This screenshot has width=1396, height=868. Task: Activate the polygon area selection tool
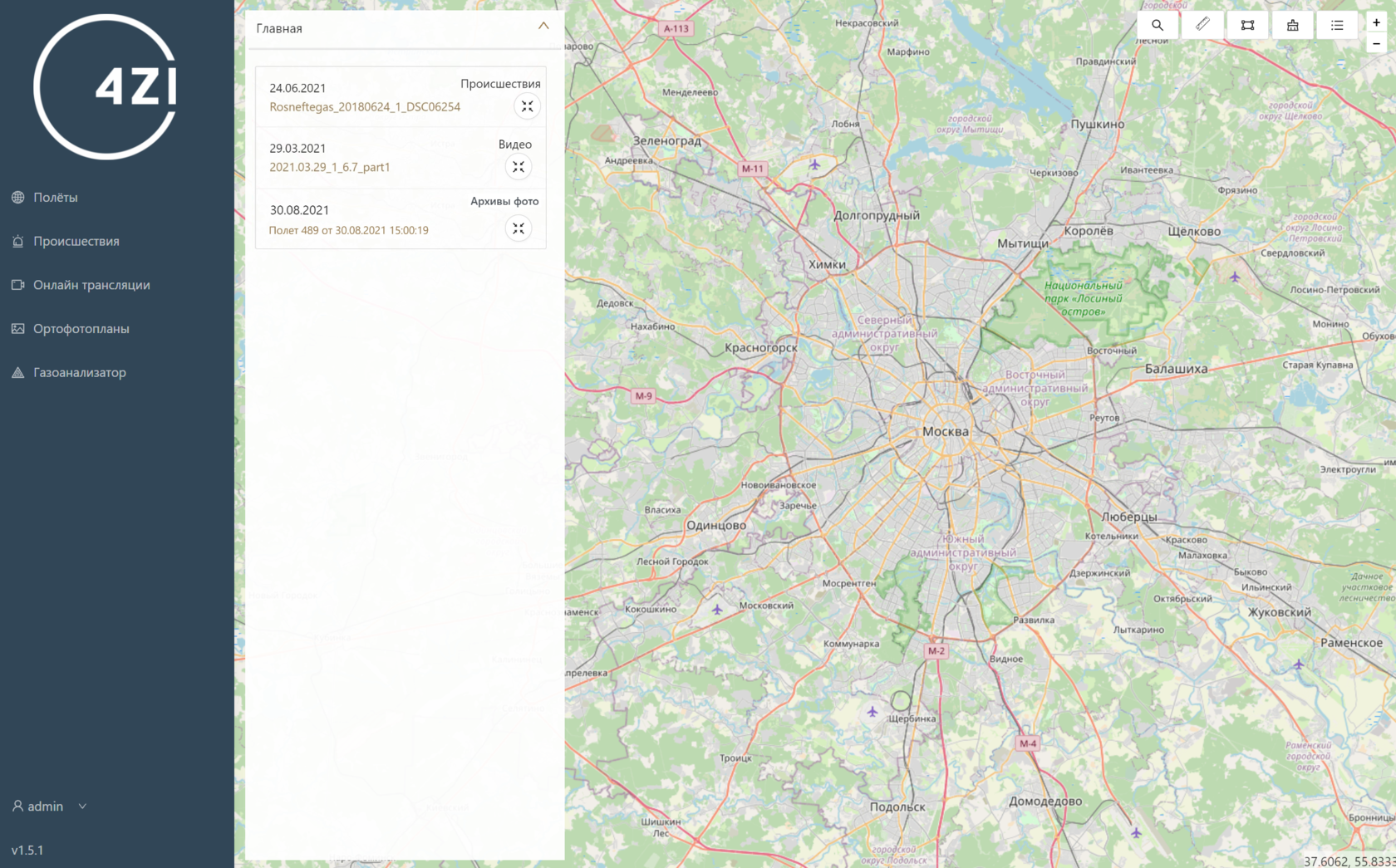(x=1247, y=25)
